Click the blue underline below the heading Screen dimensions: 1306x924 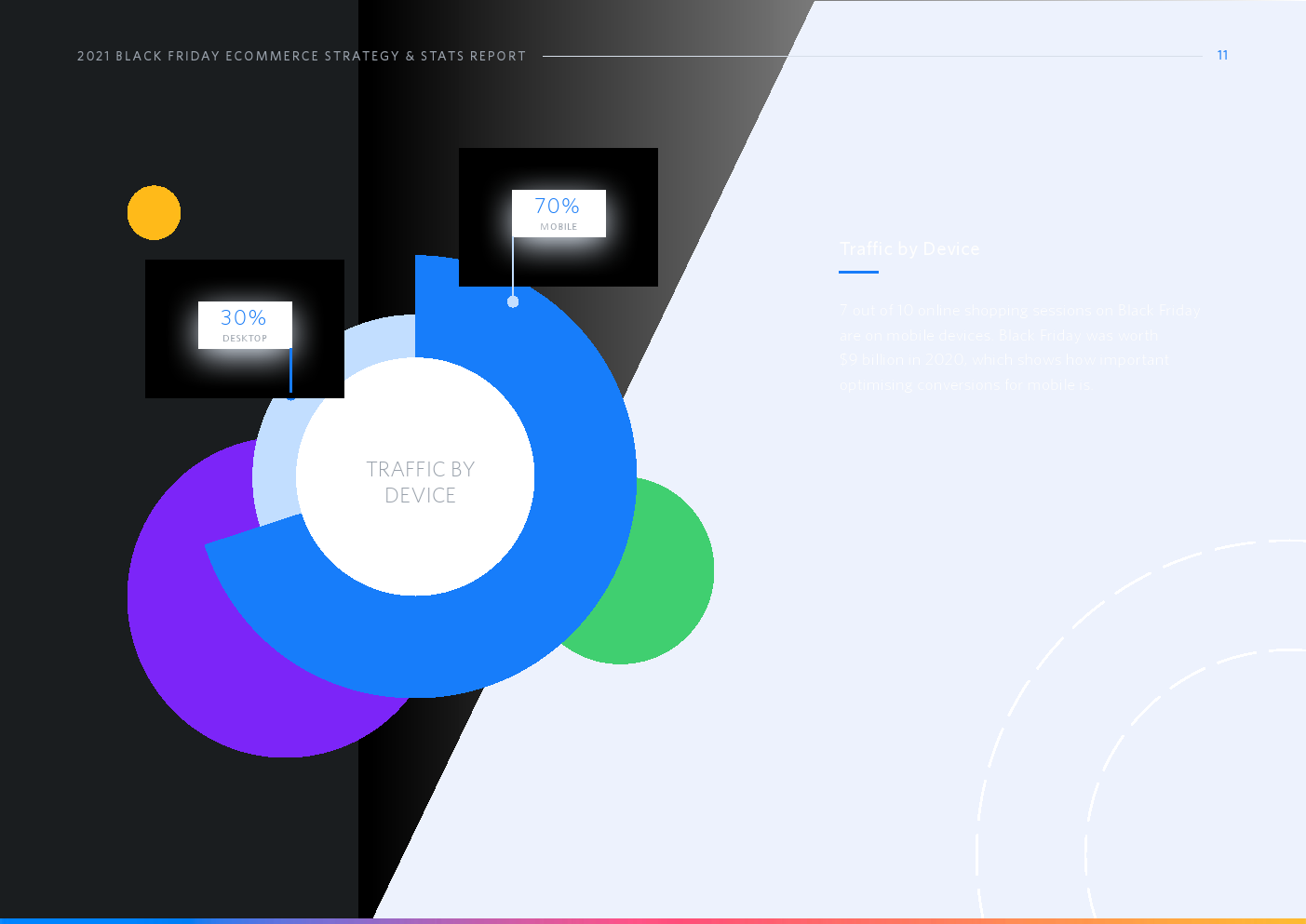click(x=858, y=273)
